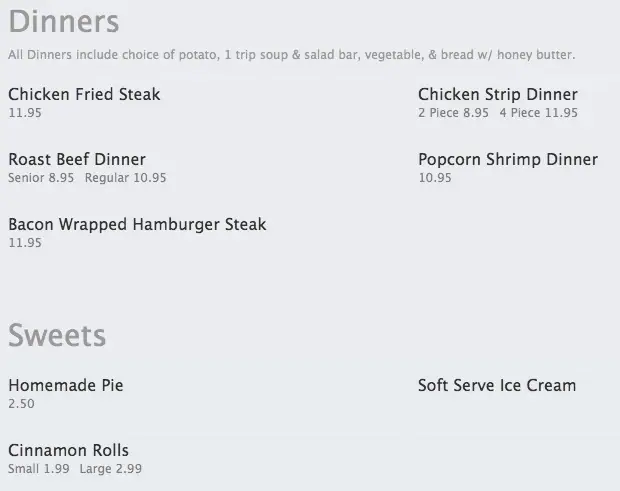
Task: Click the Chicken Fried Steak 11.95 price
Action: click(x=25, y=113)
